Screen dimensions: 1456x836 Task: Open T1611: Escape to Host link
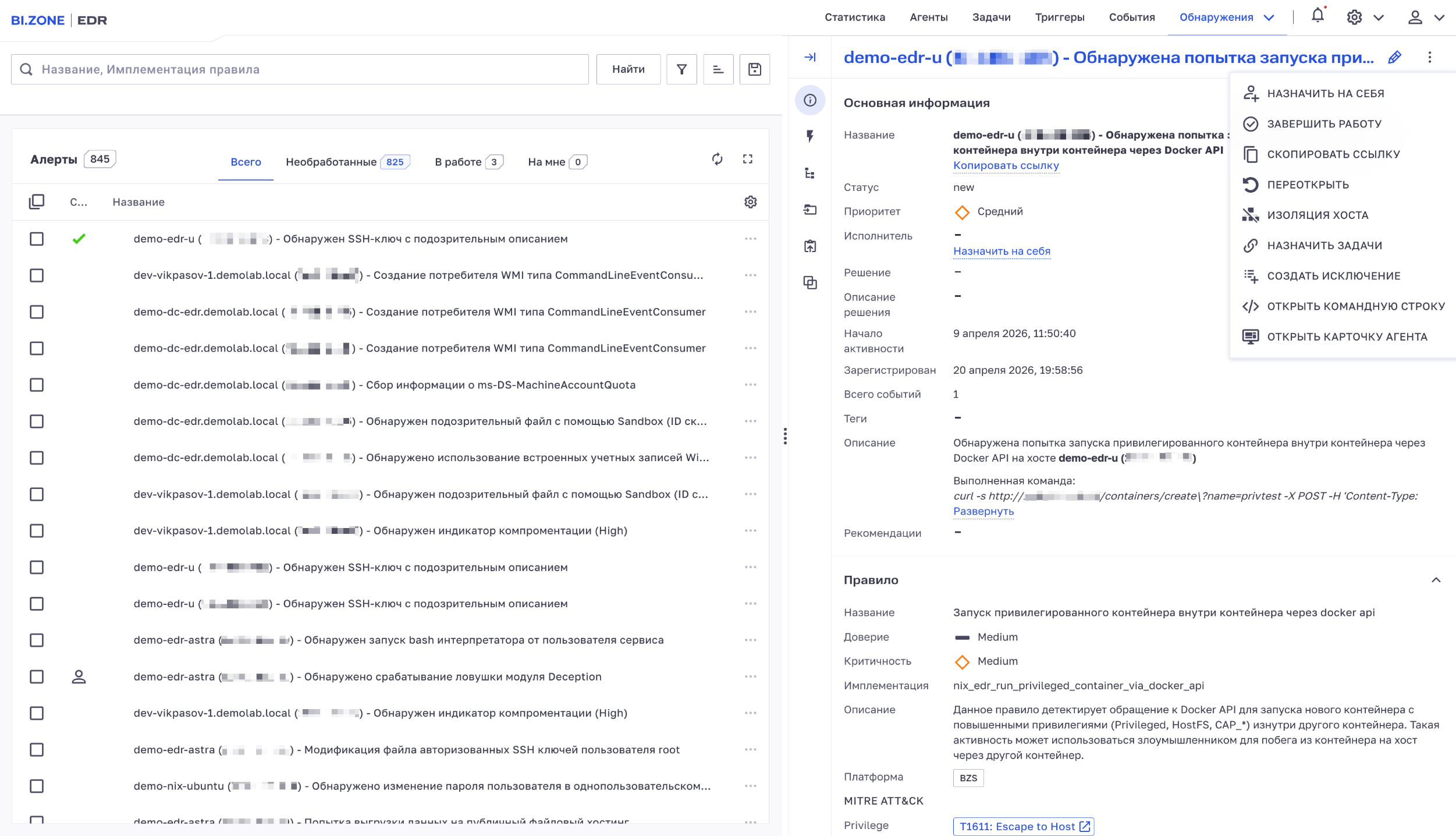pos(1024,827)
